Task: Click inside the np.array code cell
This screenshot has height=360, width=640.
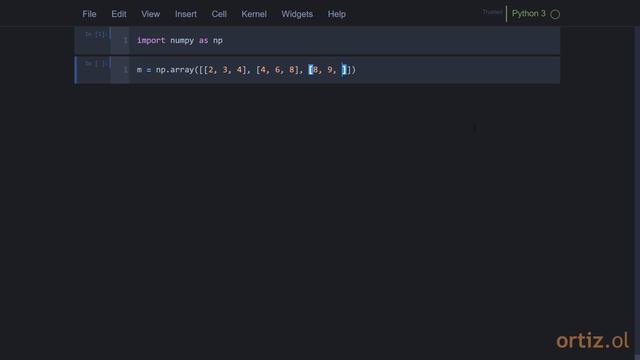Action: [x=344, y=70]
